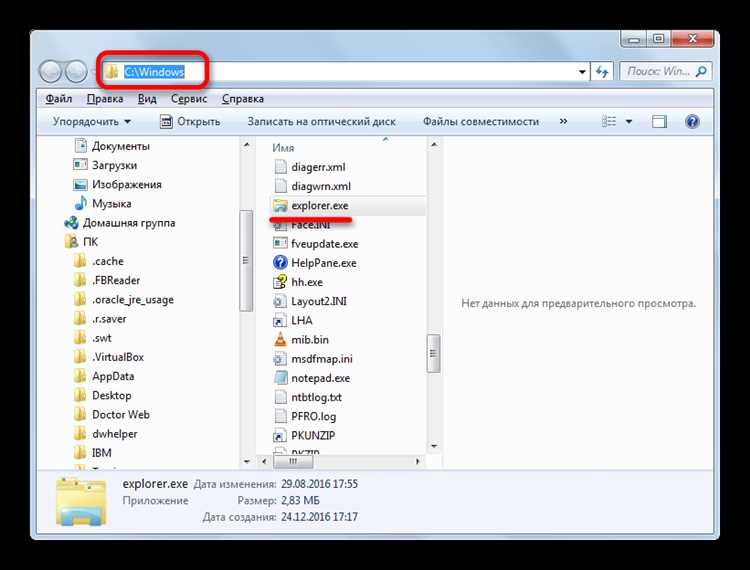Open the address bar history dropdown arrow

click(582, 72)
